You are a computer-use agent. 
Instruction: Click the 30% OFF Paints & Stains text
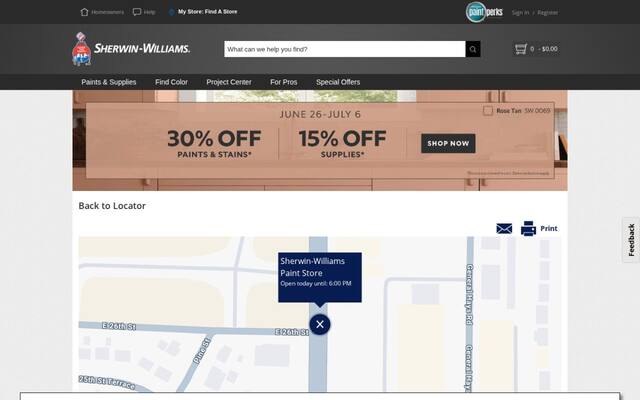pyautogui.click(x=214, y=144)
